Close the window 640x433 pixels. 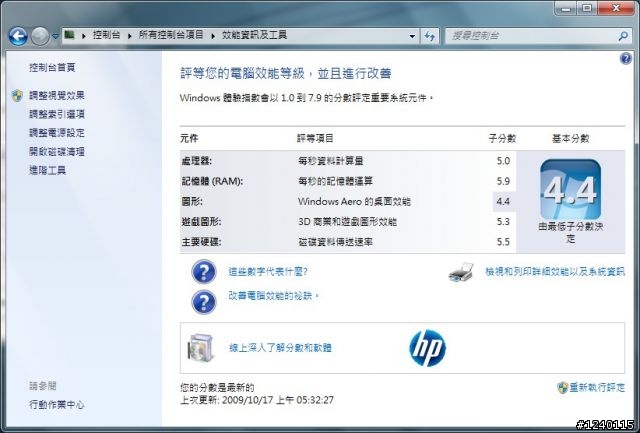tap(616, 8)
